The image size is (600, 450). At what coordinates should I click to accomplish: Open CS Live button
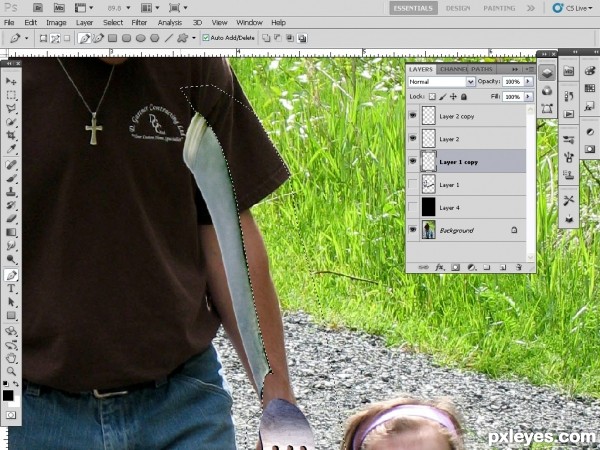(x=572, y=8)
